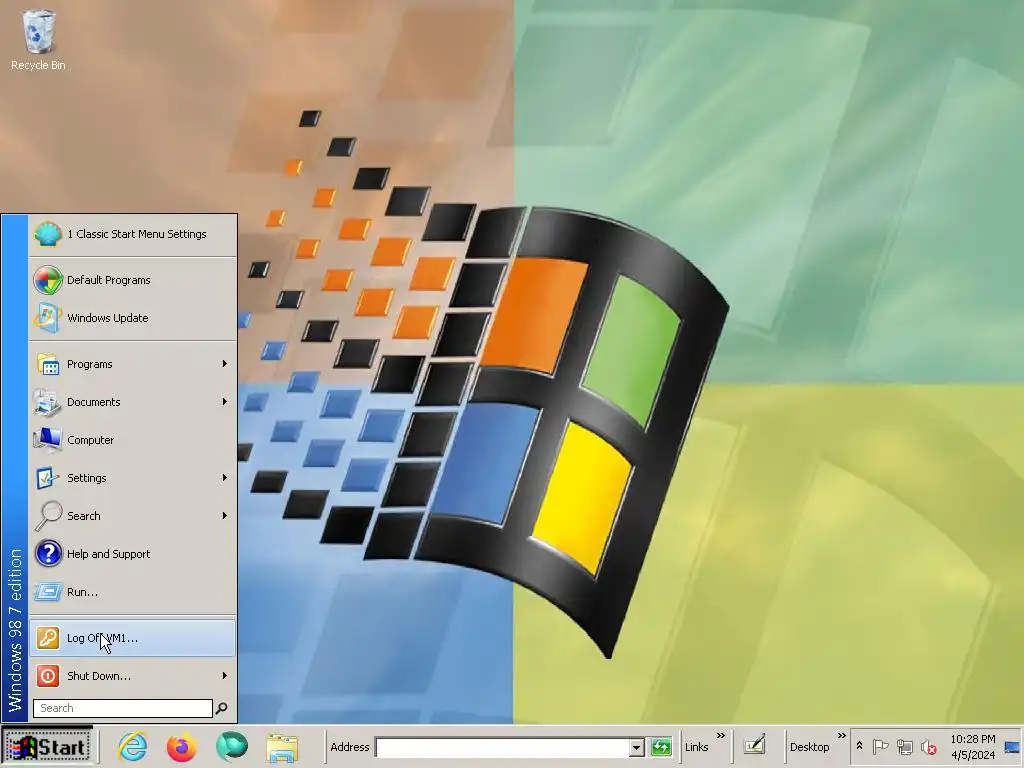The height and width of the screenshot is (768, 1024).
Task: Click the search magnifier button beside Search box
Action: [x=222, y=708]
